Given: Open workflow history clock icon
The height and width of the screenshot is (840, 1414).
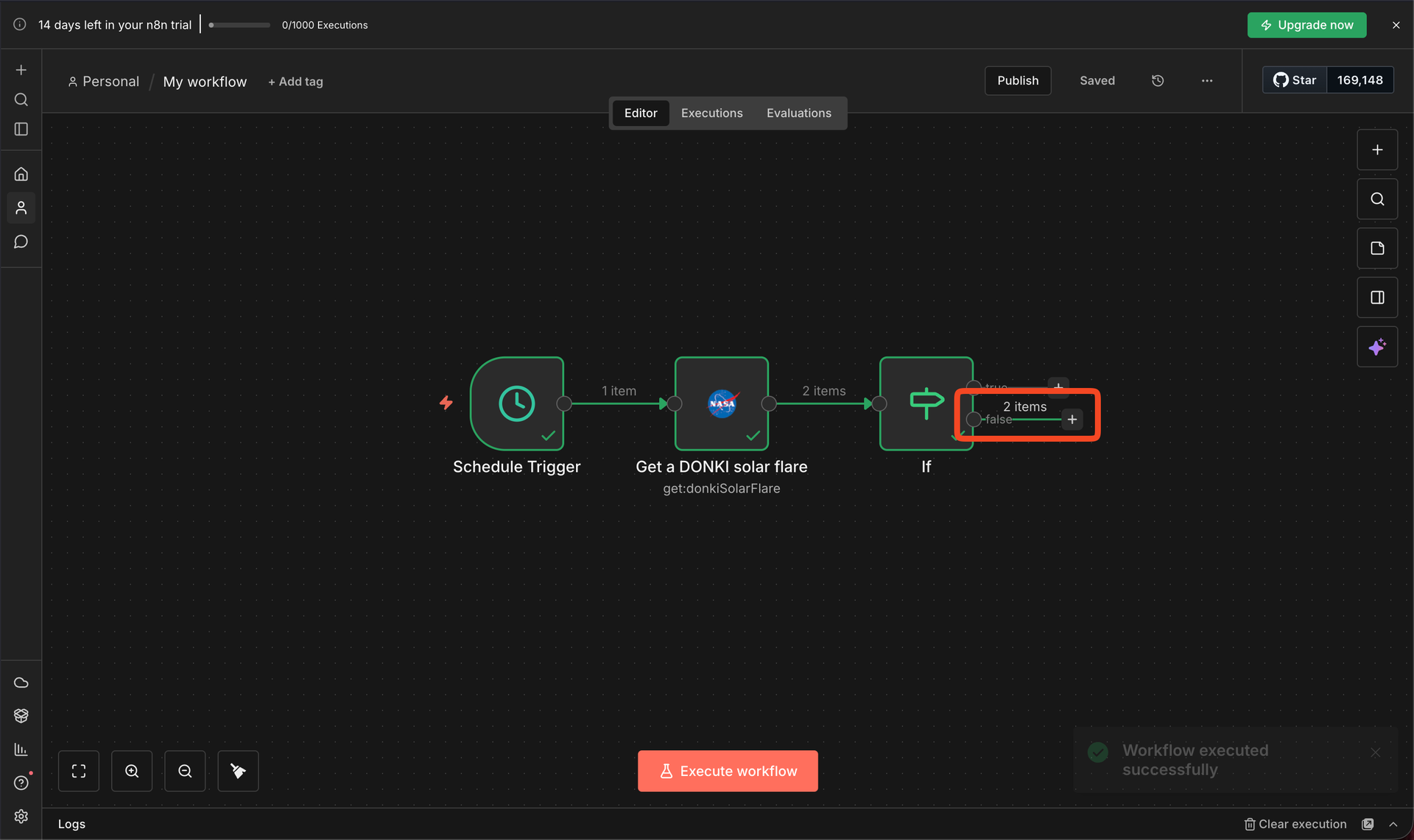Looking at the screenshot, I should [1157, 81].
